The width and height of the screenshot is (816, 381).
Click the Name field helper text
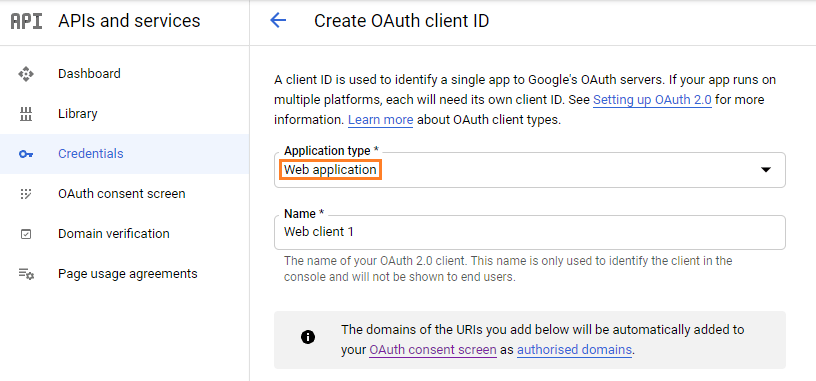[508, 269]
